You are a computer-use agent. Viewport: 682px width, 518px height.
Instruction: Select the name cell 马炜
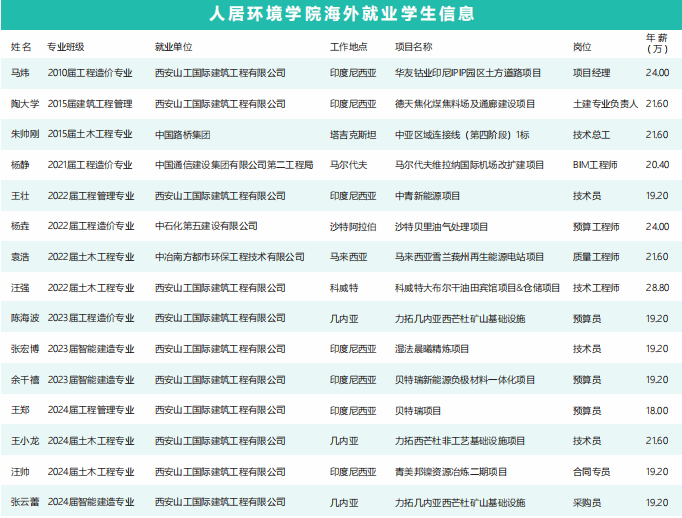20,73
